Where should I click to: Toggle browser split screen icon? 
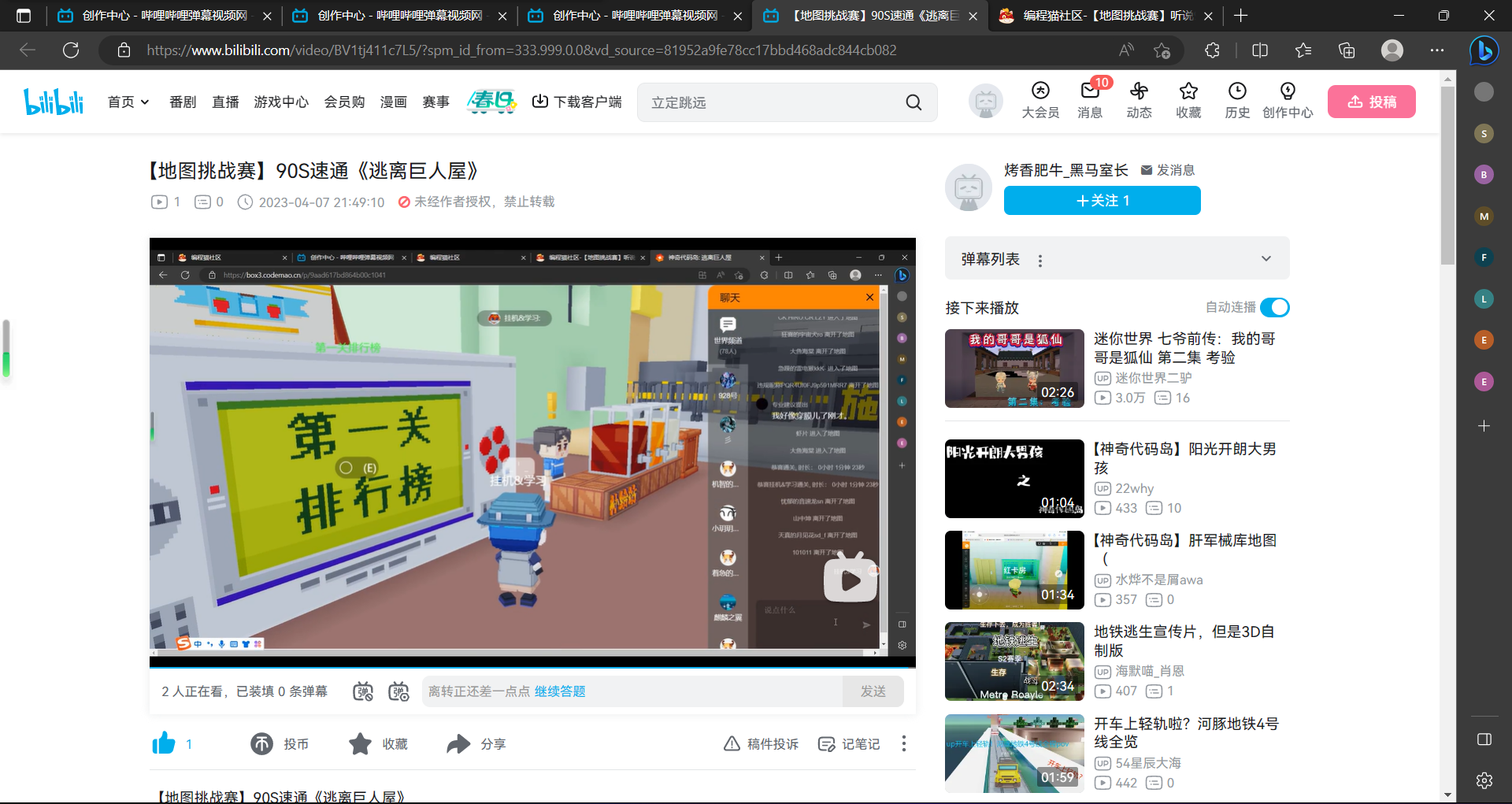(x=1260, y=50)
